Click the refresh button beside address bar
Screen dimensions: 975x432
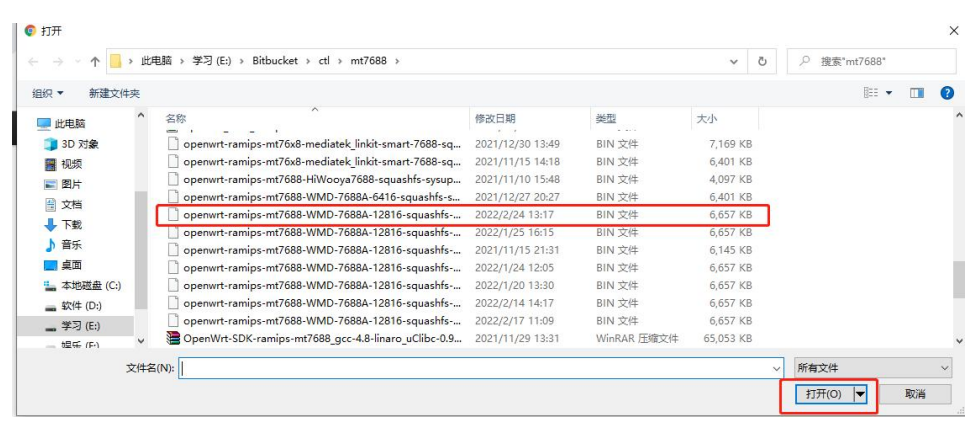762,62
